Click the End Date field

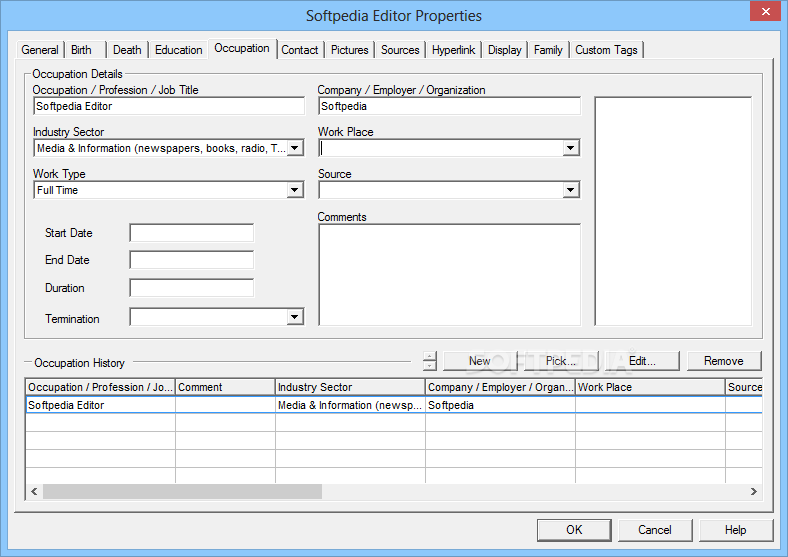point(191,260)
